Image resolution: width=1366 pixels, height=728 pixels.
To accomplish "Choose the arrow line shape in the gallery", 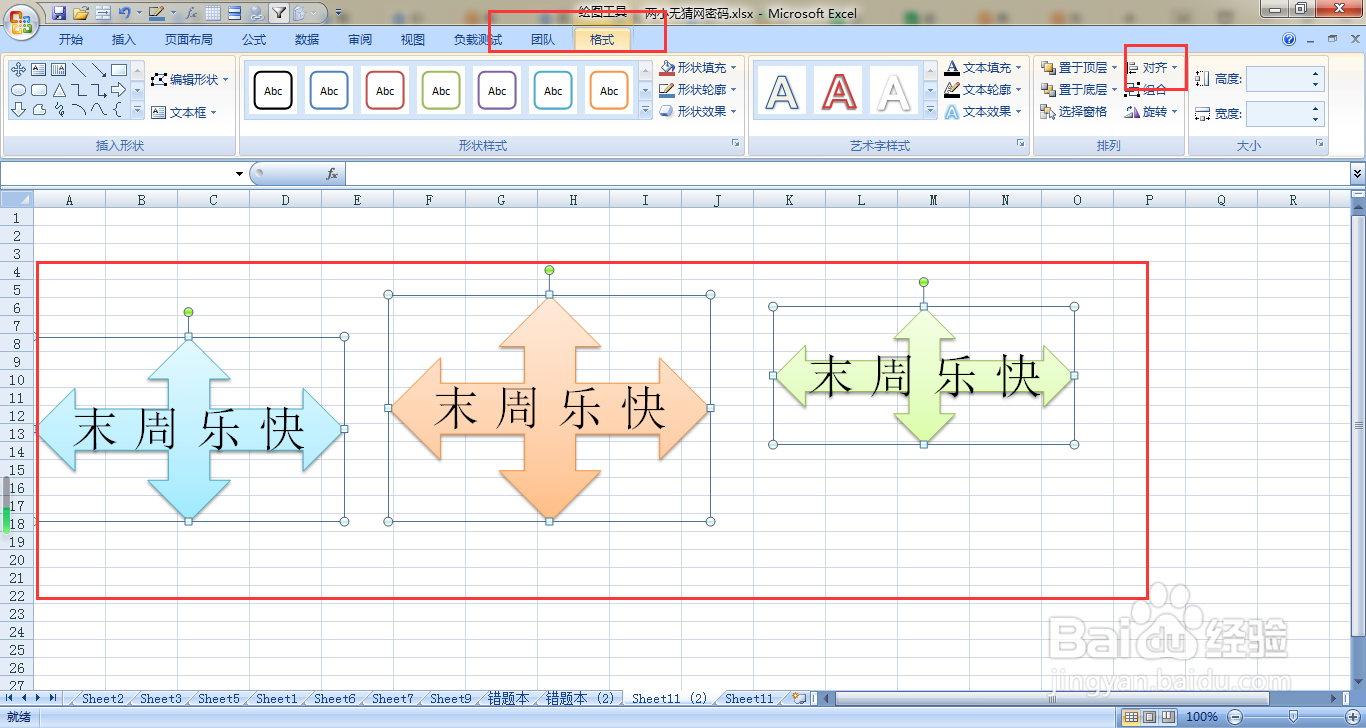I will 99,70.
